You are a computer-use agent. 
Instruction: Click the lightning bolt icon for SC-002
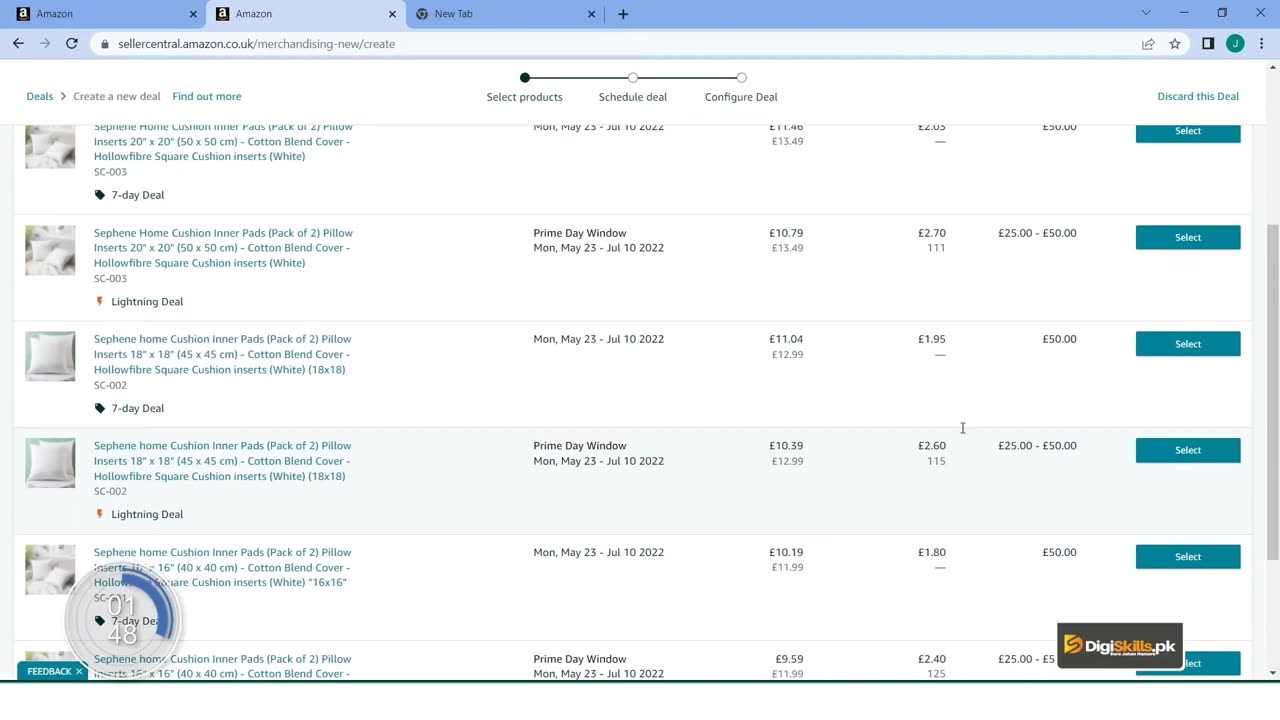click(x=99, y=514)
